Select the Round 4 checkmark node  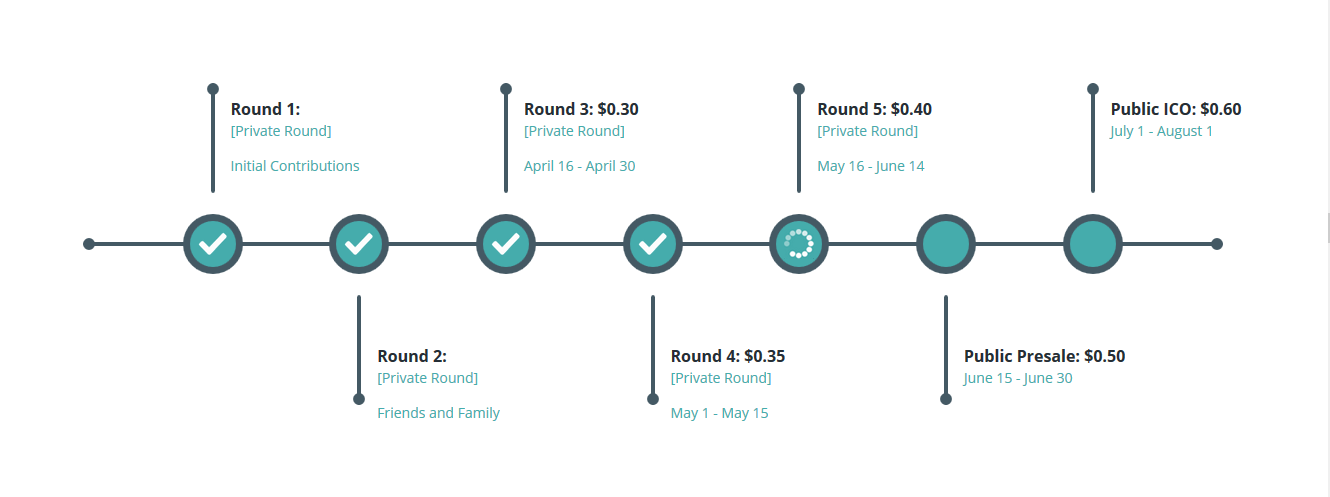(653, 244)
